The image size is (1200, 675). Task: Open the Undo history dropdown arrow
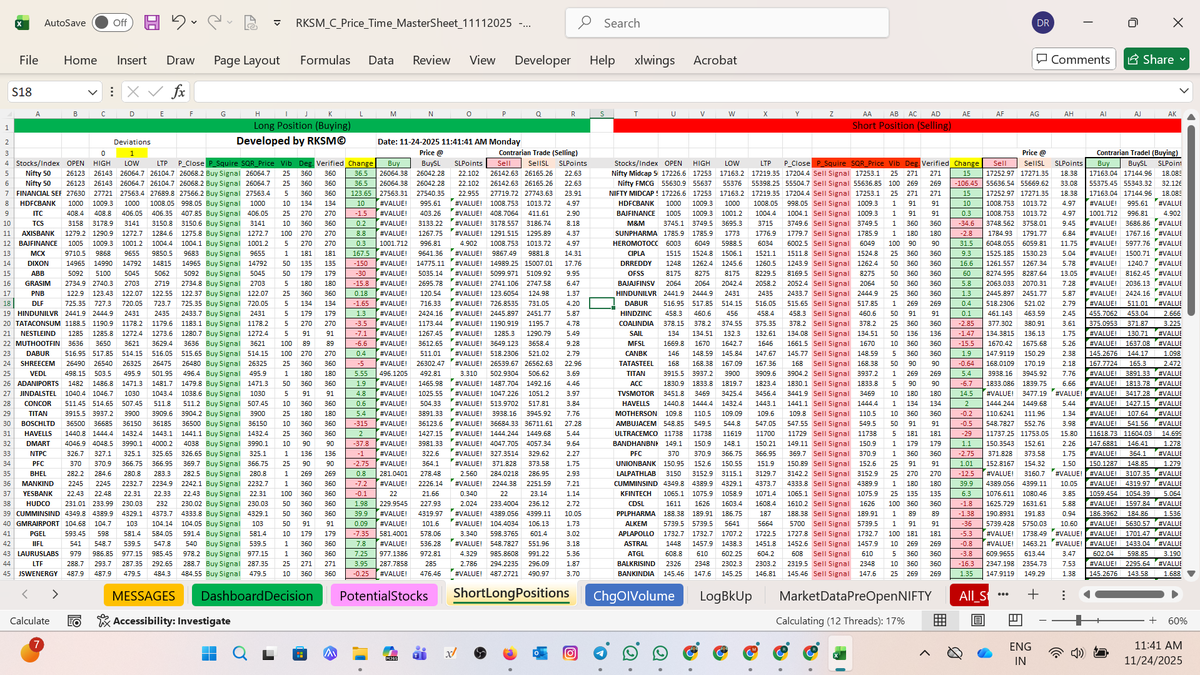(194, 22)
